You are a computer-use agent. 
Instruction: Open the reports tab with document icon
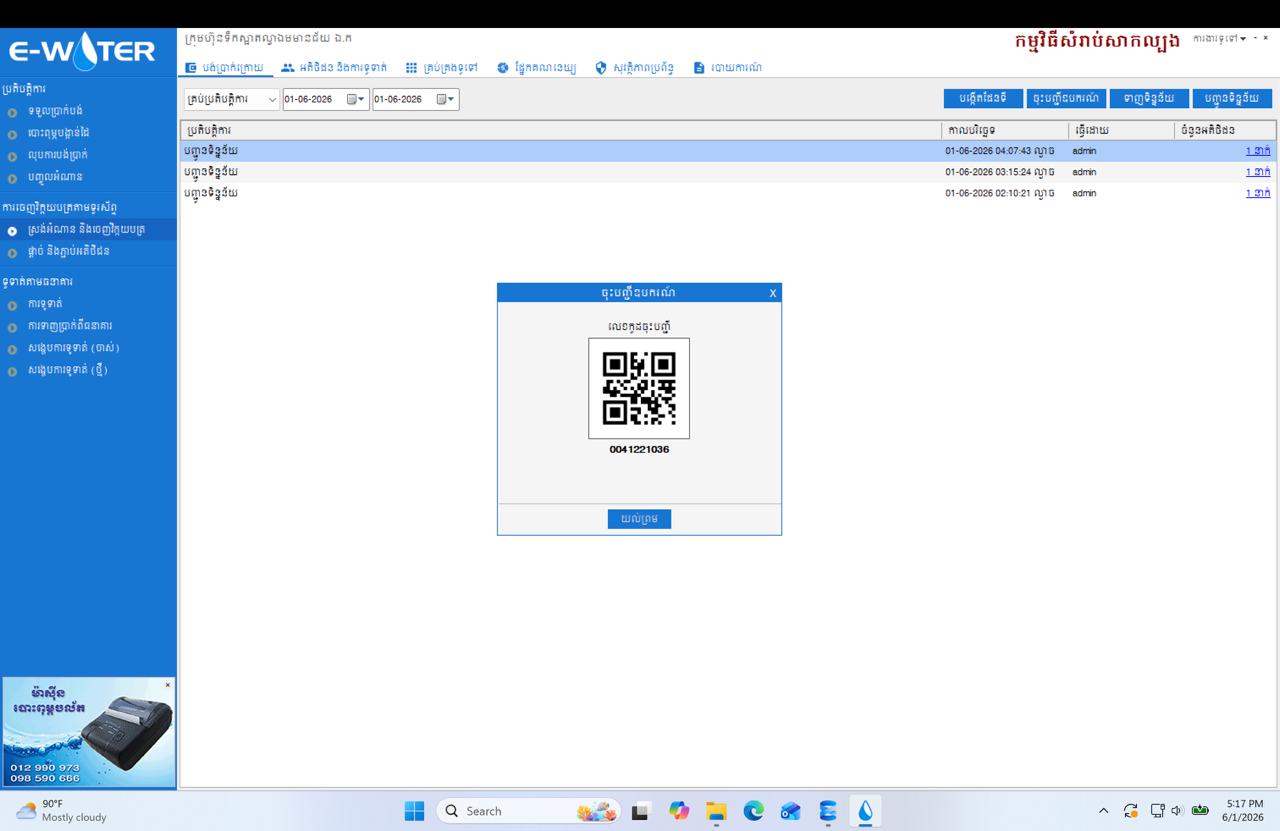[x=728, y=68]
